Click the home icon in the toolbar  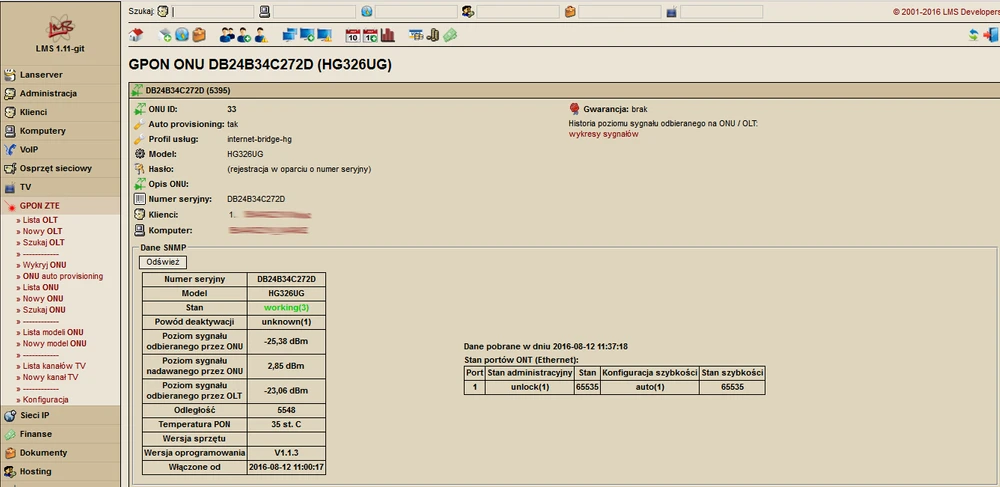pos(136,35)
